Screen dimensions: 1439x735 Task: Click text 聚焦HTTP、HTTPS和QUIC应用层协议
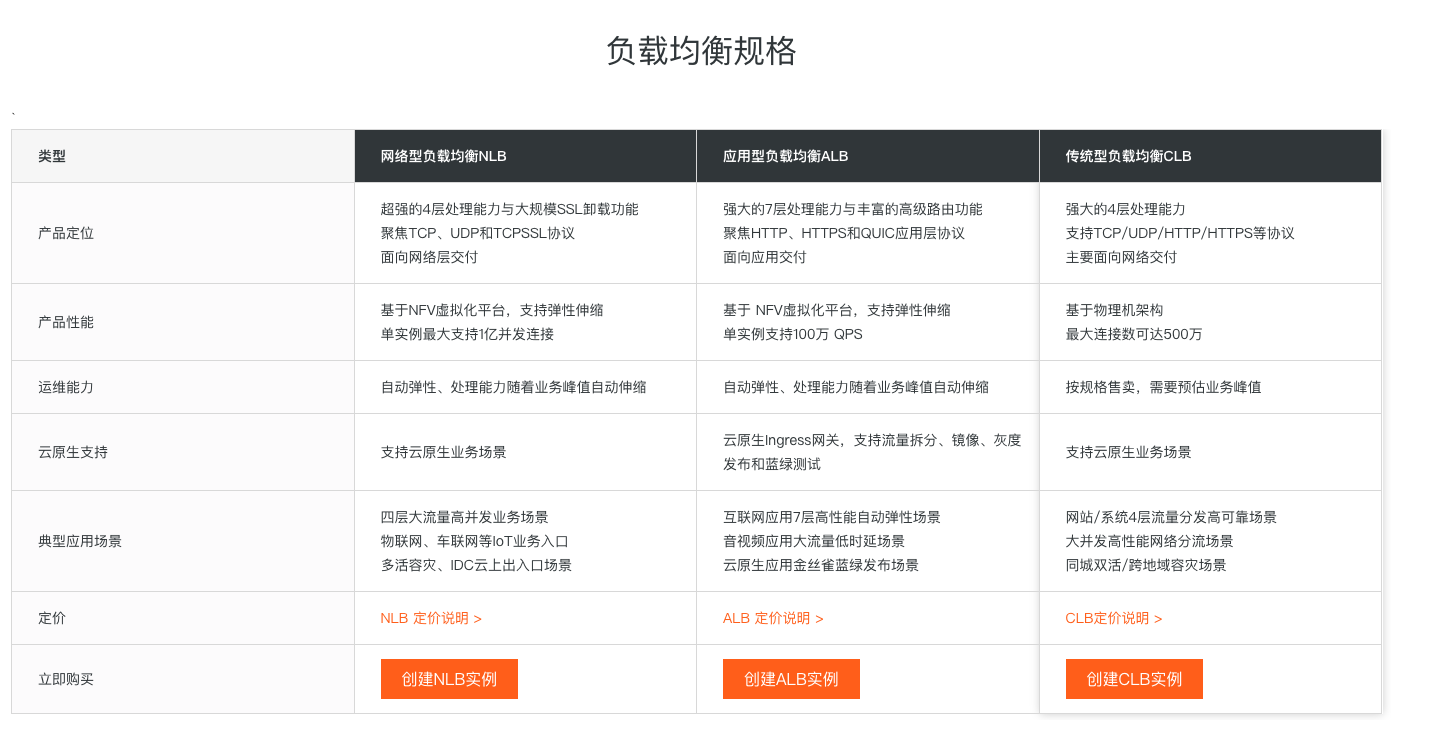844,233
